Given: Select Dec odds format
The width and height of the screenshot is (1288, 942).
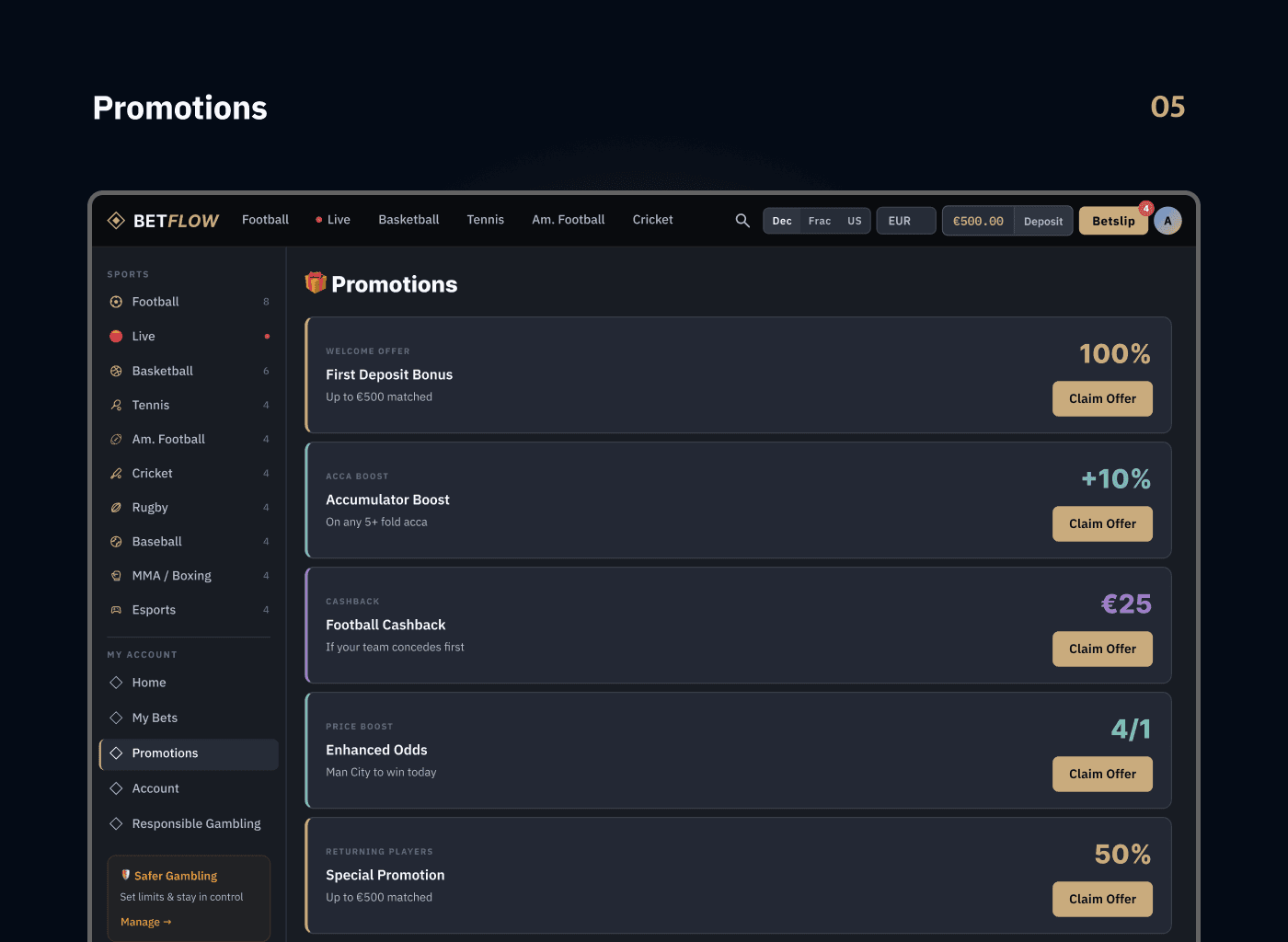Looking at the screenshot, I should coord(782,221).
